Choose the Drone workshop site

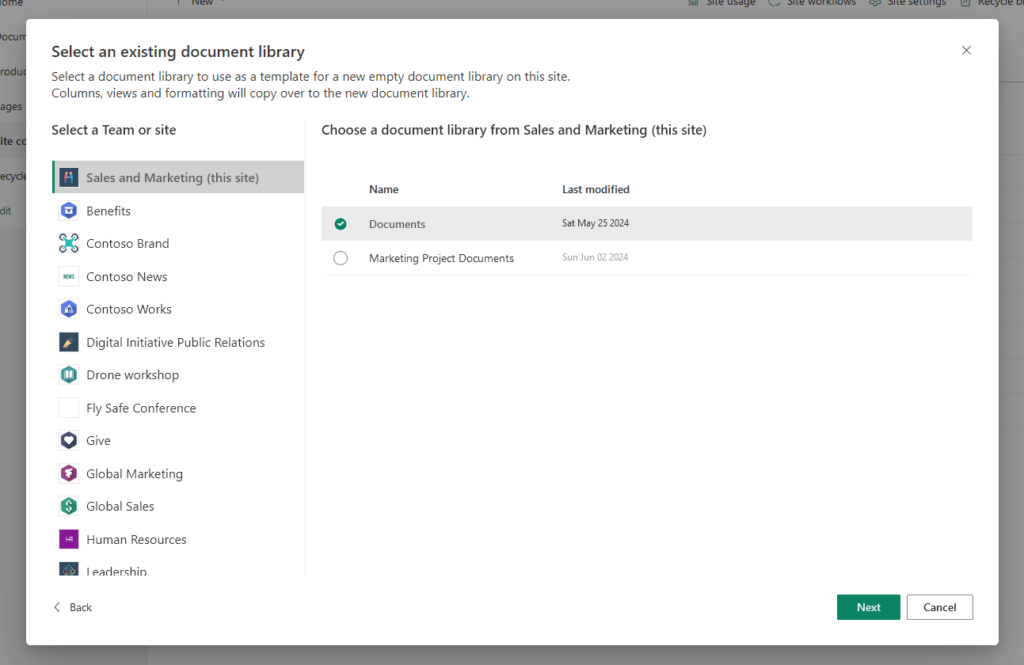178,374
